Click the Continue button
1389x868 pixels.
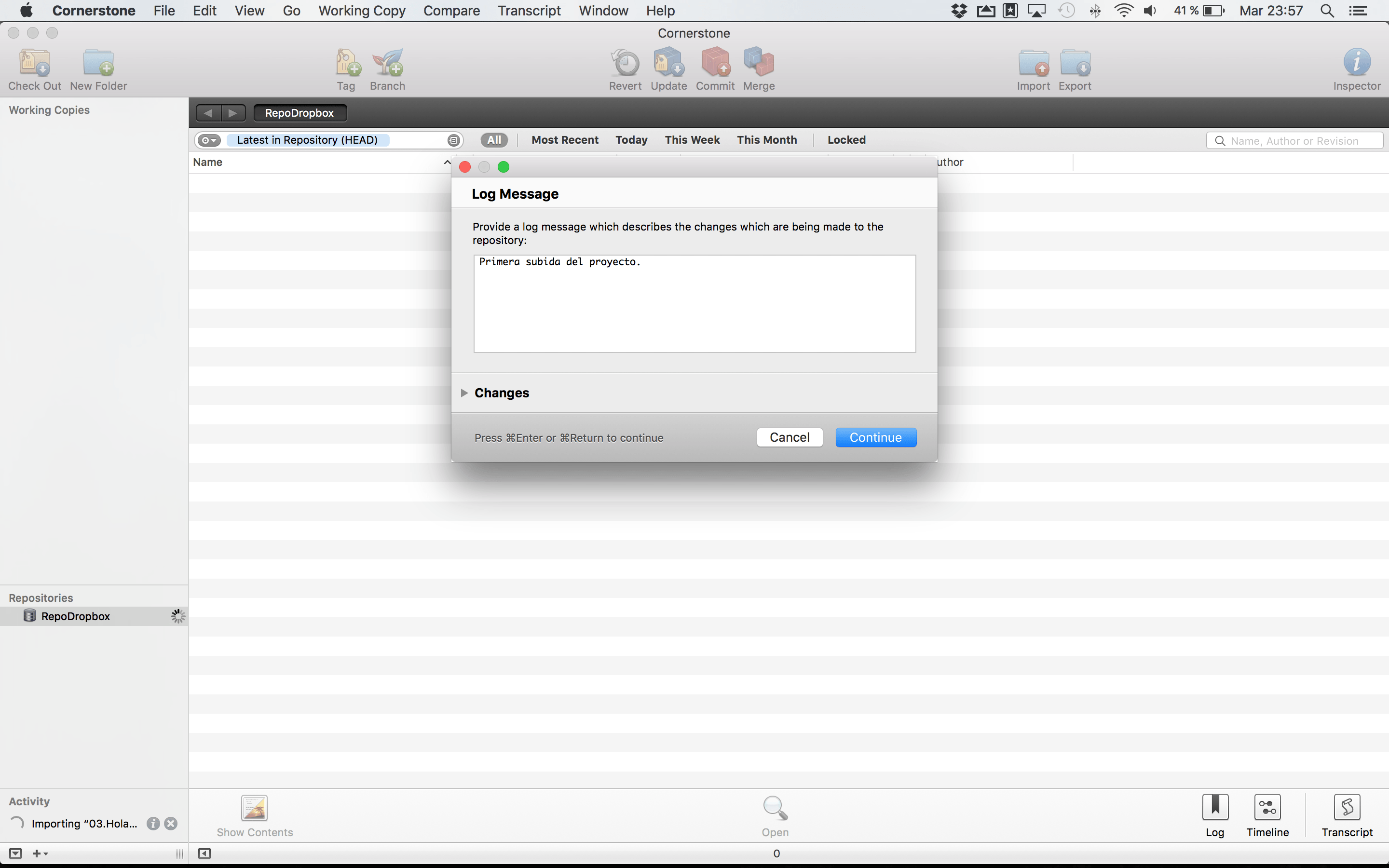click(876, 437)
